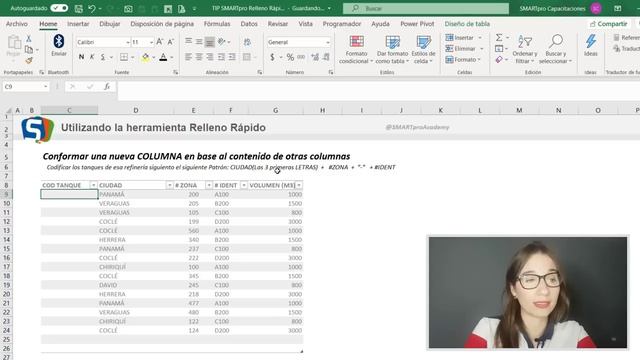Toggle left horizontal alignment
The width and height of the screenshot is (640, 360).
(x=189, y=57)
